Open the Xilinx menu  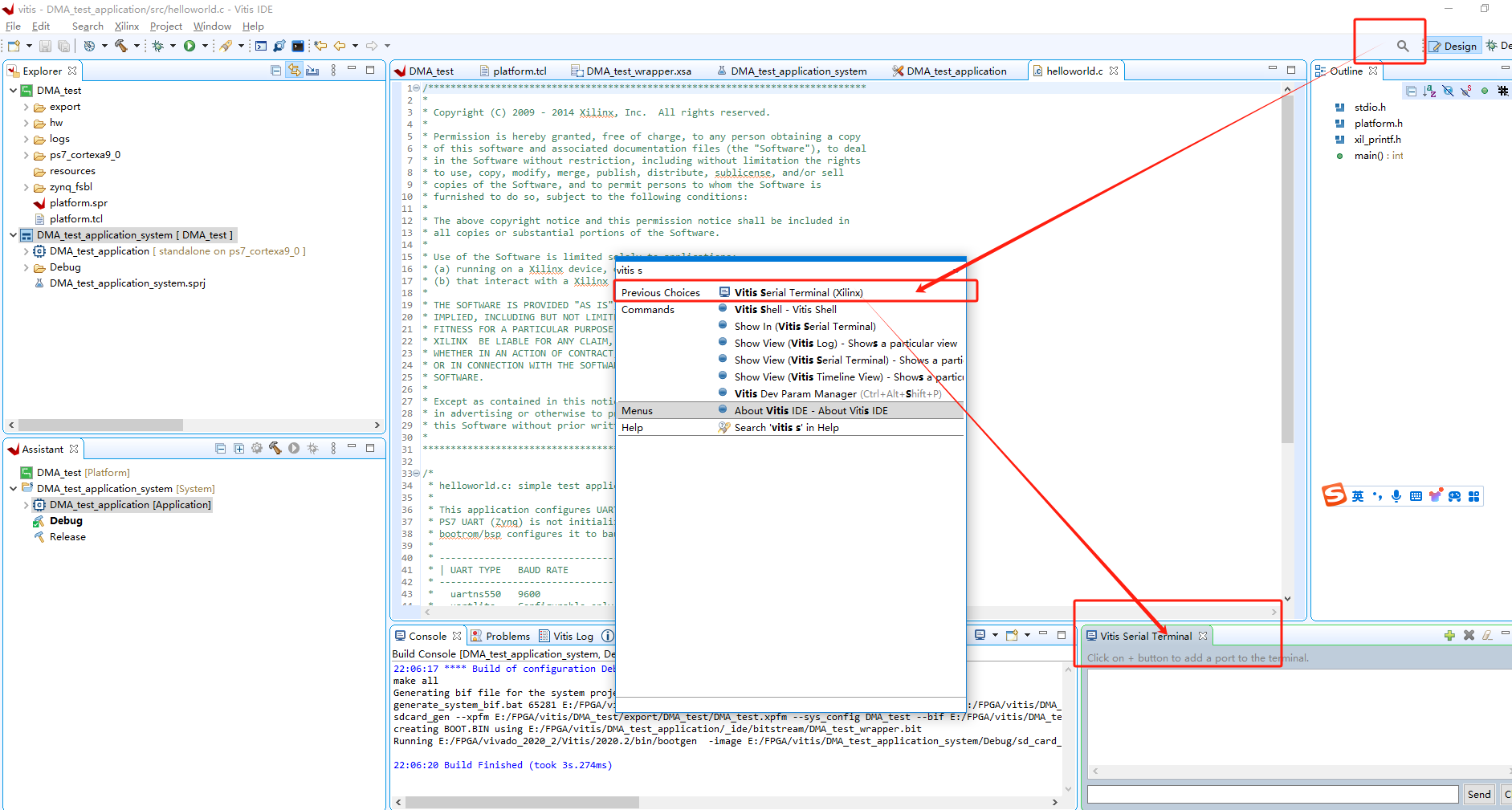click(x=127, y=26)
